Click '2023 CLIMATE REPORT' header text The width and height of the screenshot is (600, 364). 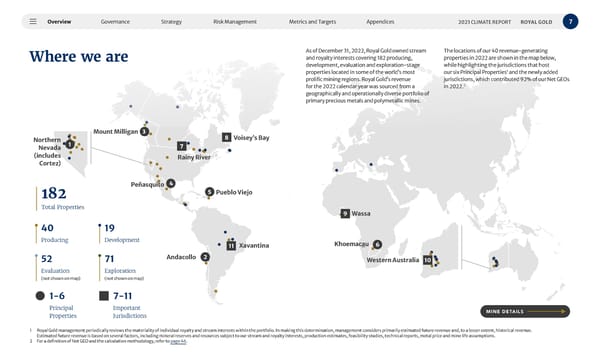point(484,22)
